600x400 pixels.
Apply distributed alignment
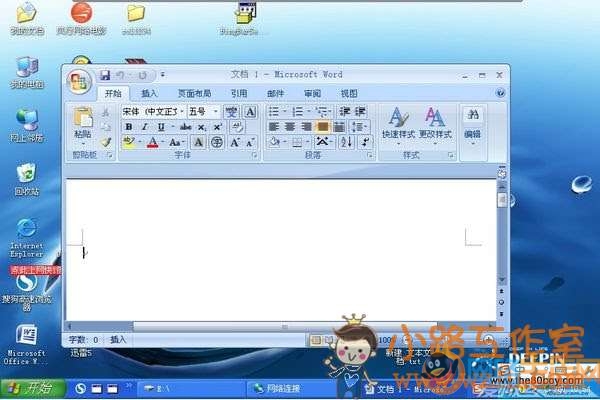pos(339,127)
